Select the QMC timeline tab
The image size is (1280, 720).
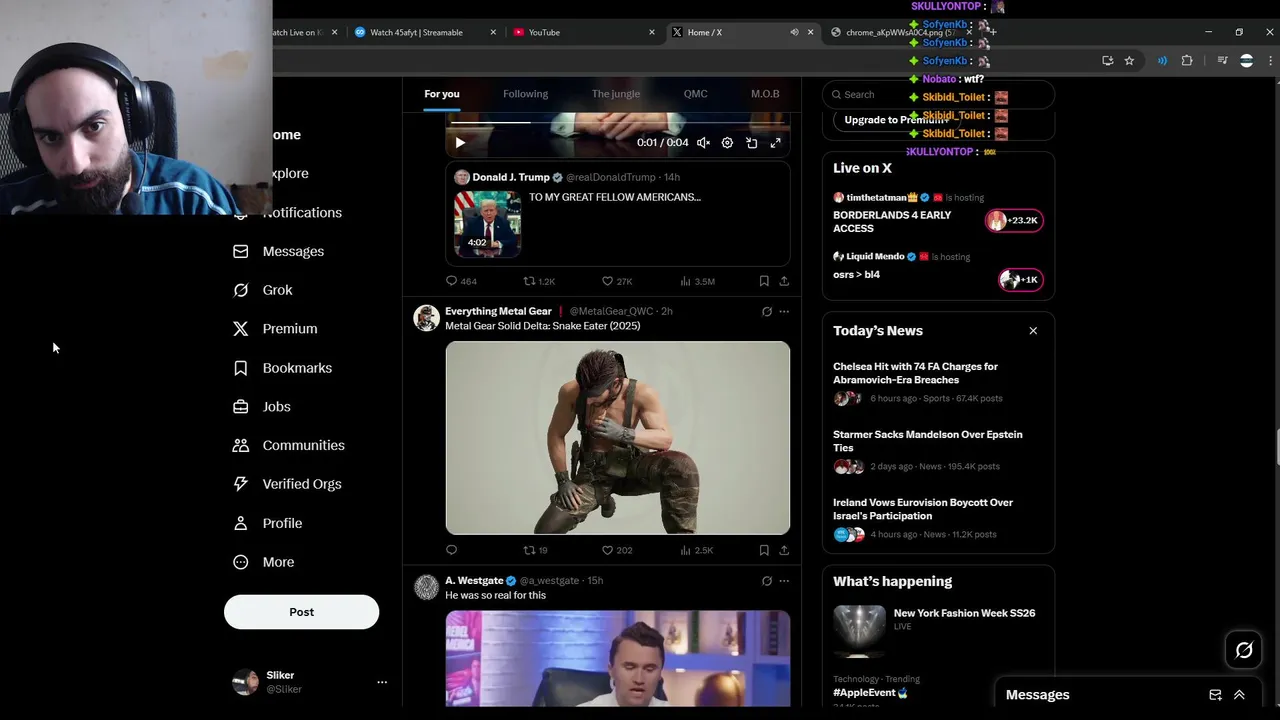click(695, 94)
